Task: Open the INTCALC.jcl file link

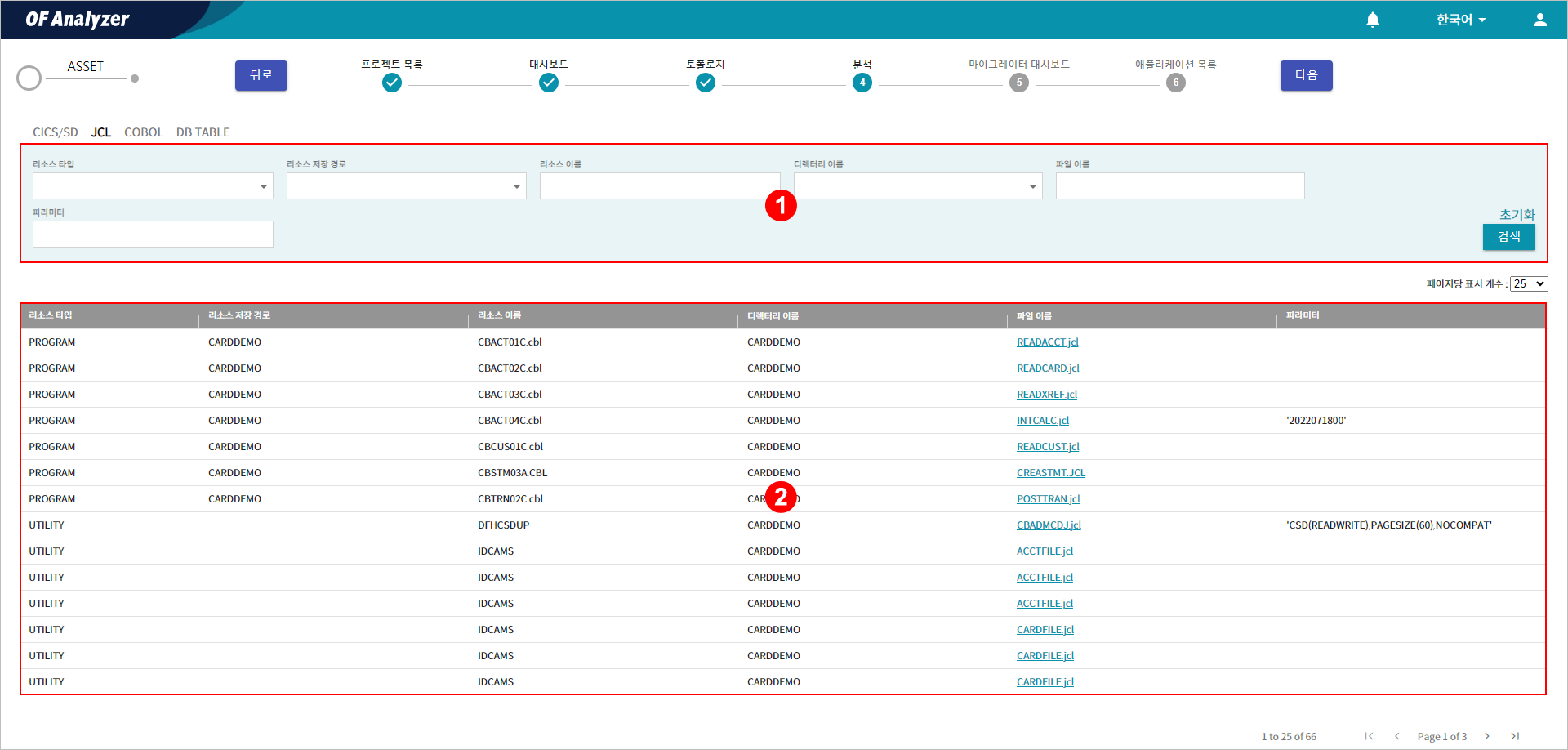Action: point(1043,421)
